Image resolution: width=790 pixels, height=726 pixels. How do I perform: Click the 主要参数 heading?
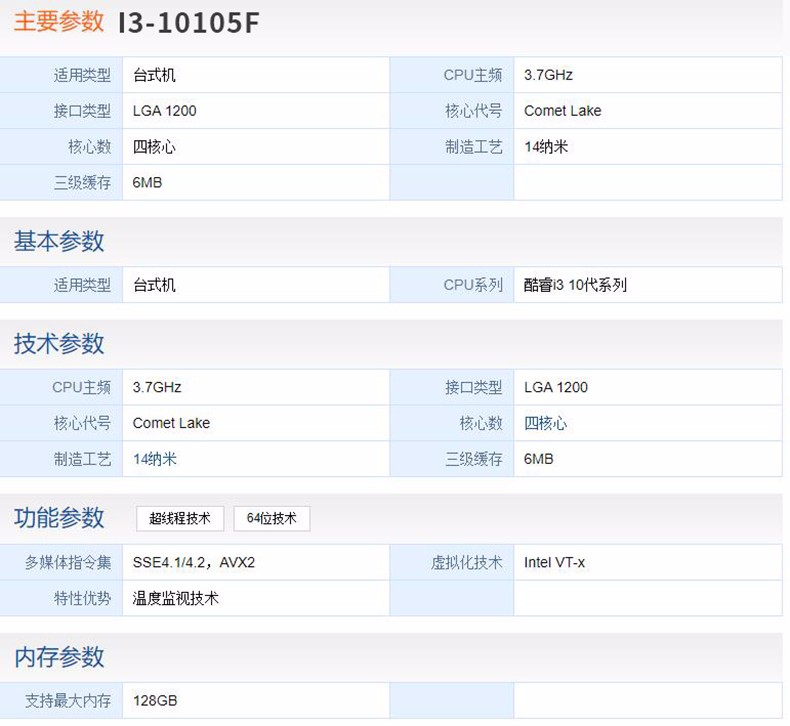coord(59,22)
